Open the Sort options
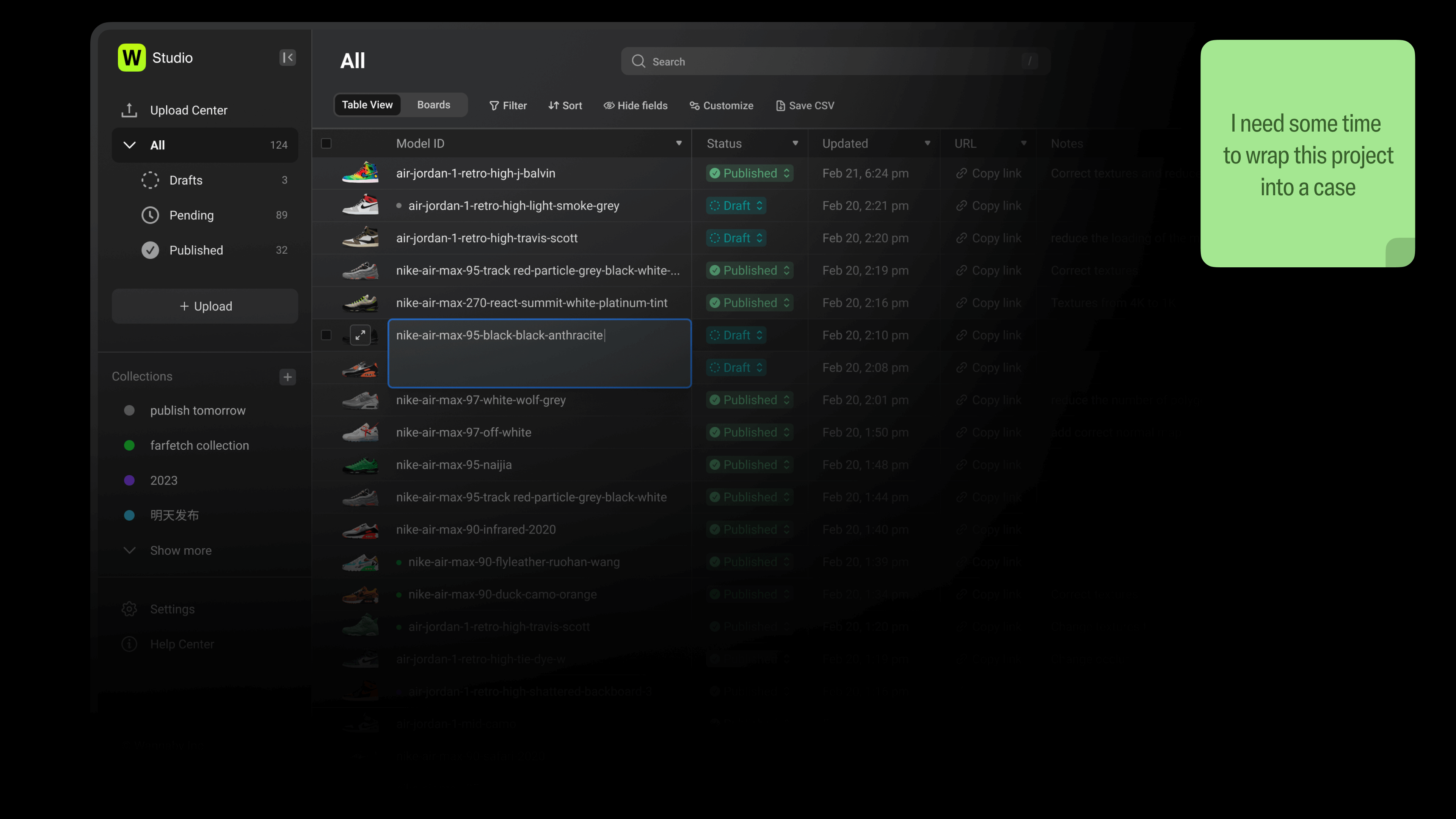 point(565,106)
